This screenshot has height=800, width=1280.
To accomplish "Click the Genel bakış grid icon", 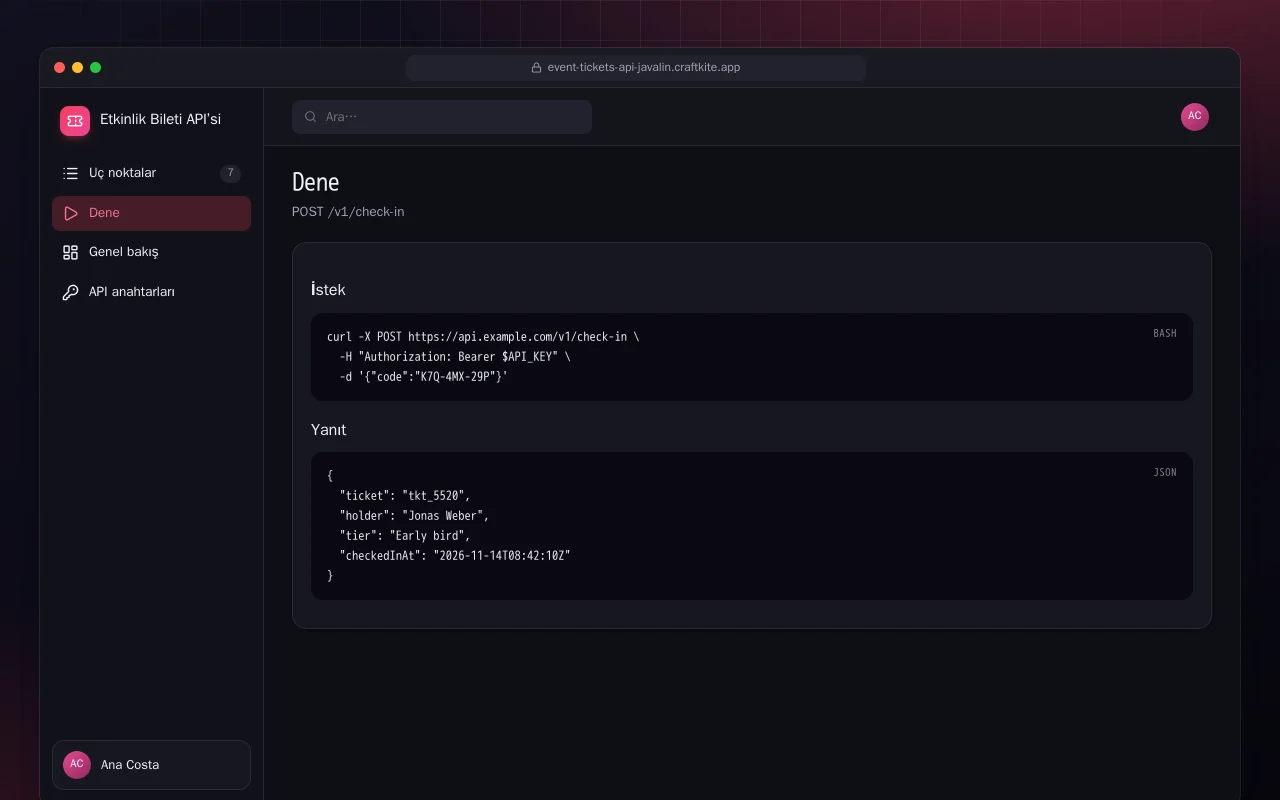I will pos(70,252).
